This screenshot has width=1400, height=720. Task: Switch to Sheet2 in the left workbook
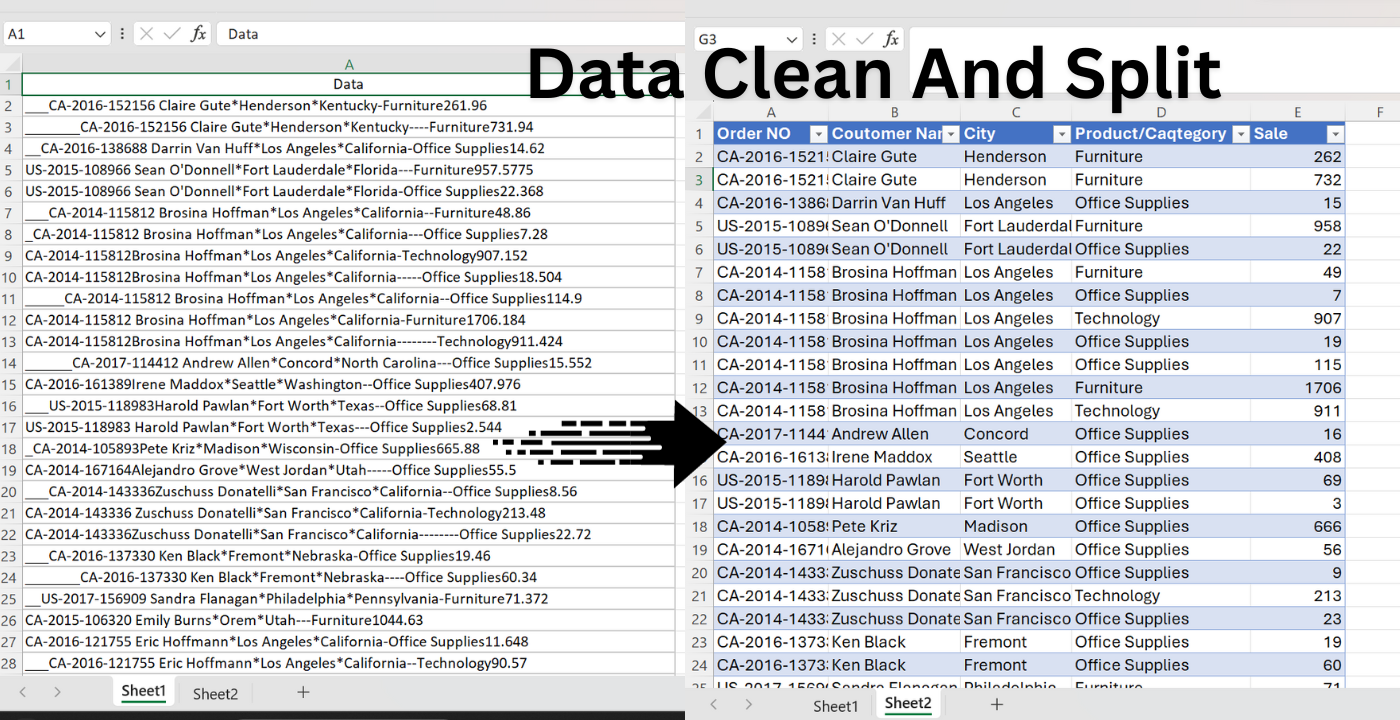pos(215,693)
